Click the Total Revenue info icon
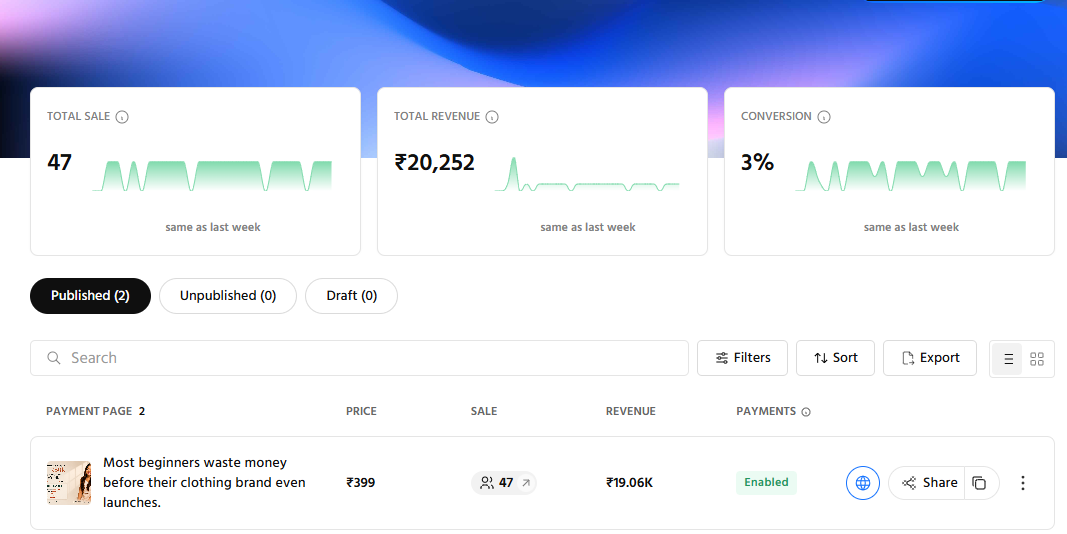This screenshot has width=1067, height=534. (492, 117)
